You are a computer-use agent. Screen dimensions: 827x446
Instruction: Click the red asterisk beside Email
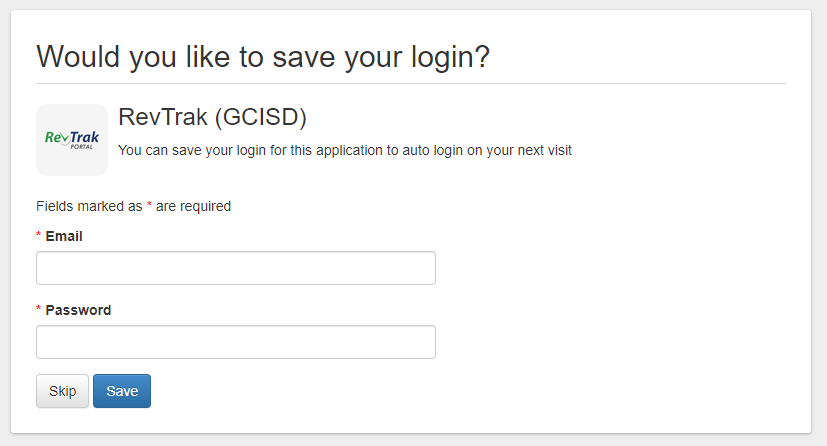(x=39, y=237)
